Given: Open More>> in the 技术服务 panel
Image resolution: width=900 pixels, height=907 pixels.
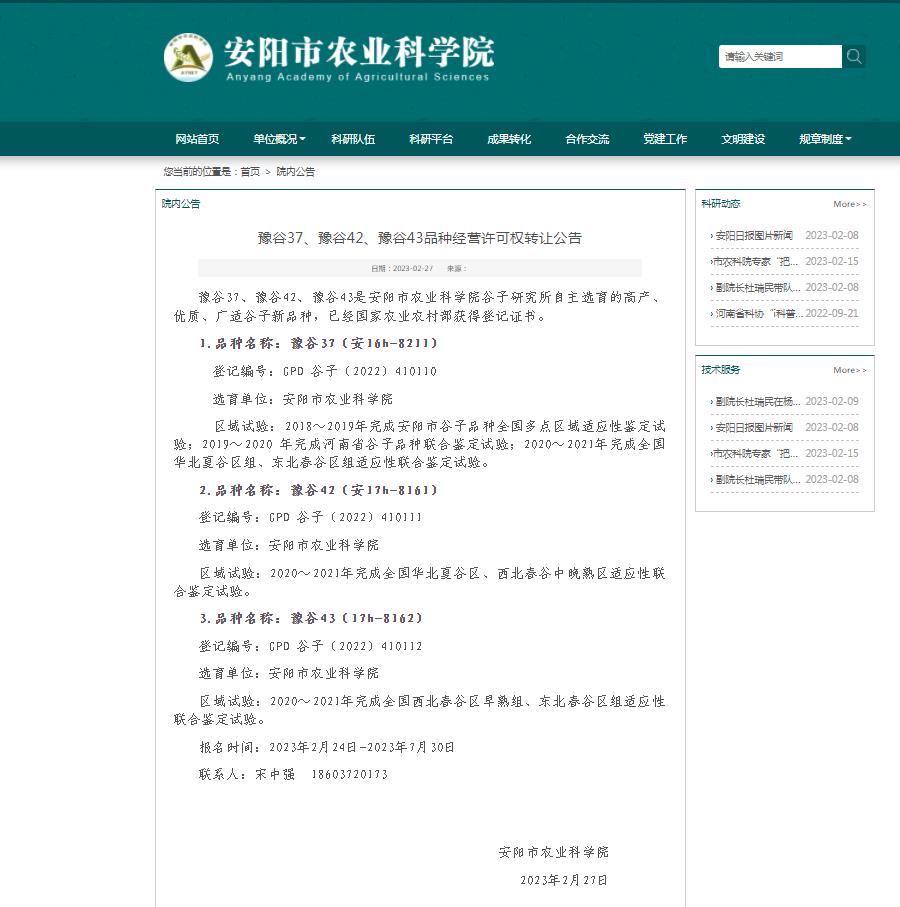Looking at the screenshot, I should tap(850, 370).
